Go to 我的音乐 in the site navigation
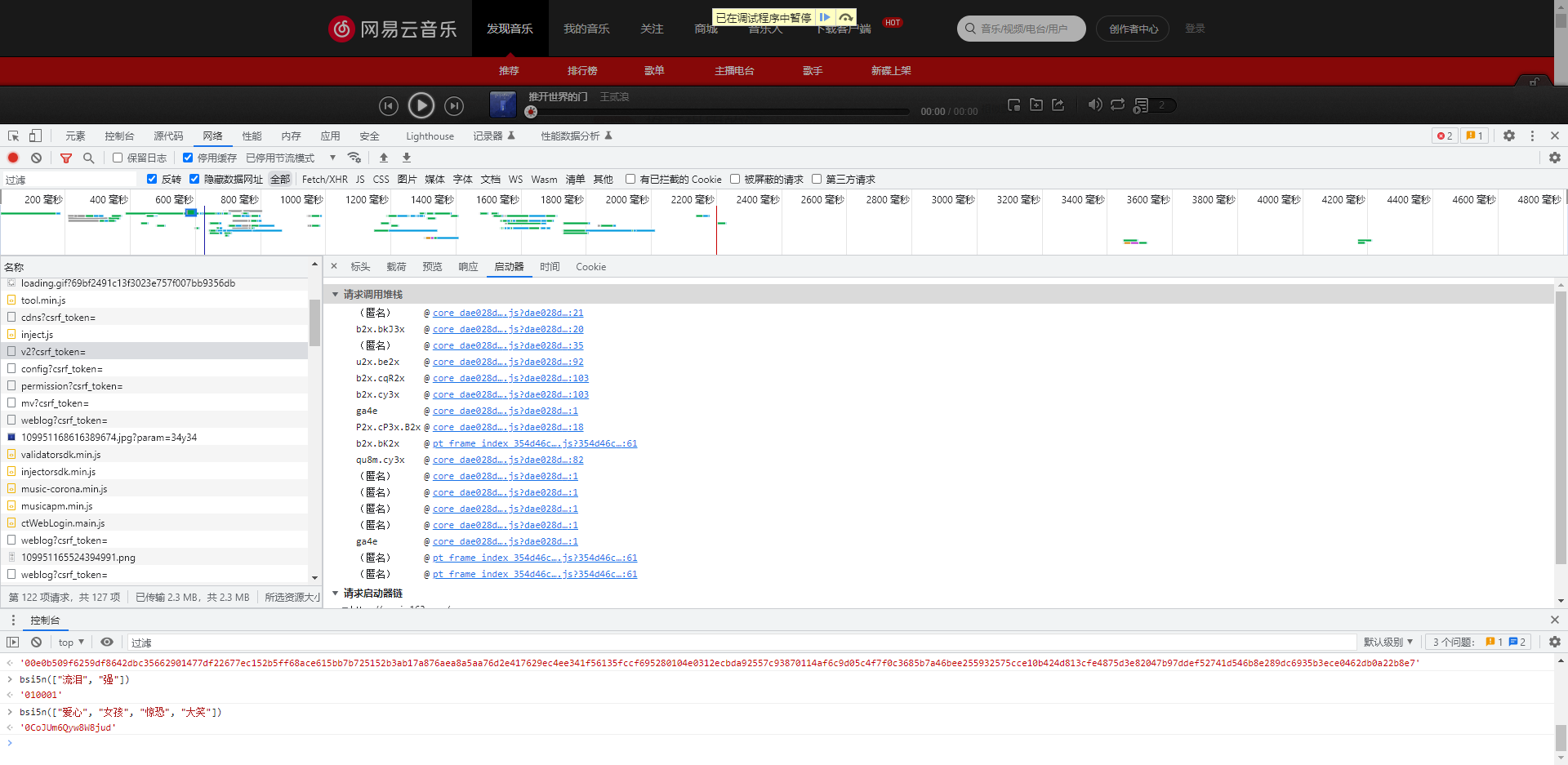Viewport: 1568px width, 765px height. (586, 29)
